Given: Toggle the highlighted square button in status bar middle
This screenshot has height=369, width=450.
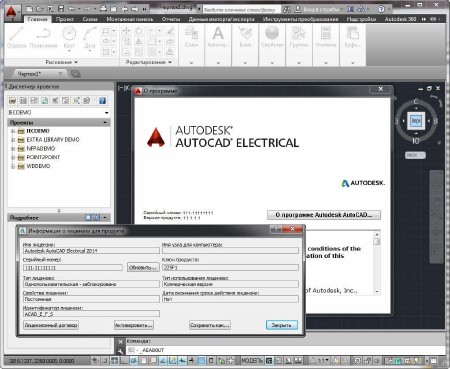Looking at the screenshot, I should (201, 360).
